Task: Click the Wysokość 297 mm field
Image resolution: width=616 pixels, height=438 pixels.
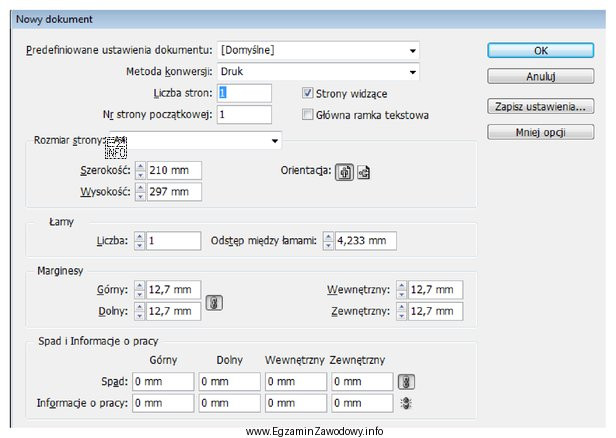Action: (x=174, y=192)
